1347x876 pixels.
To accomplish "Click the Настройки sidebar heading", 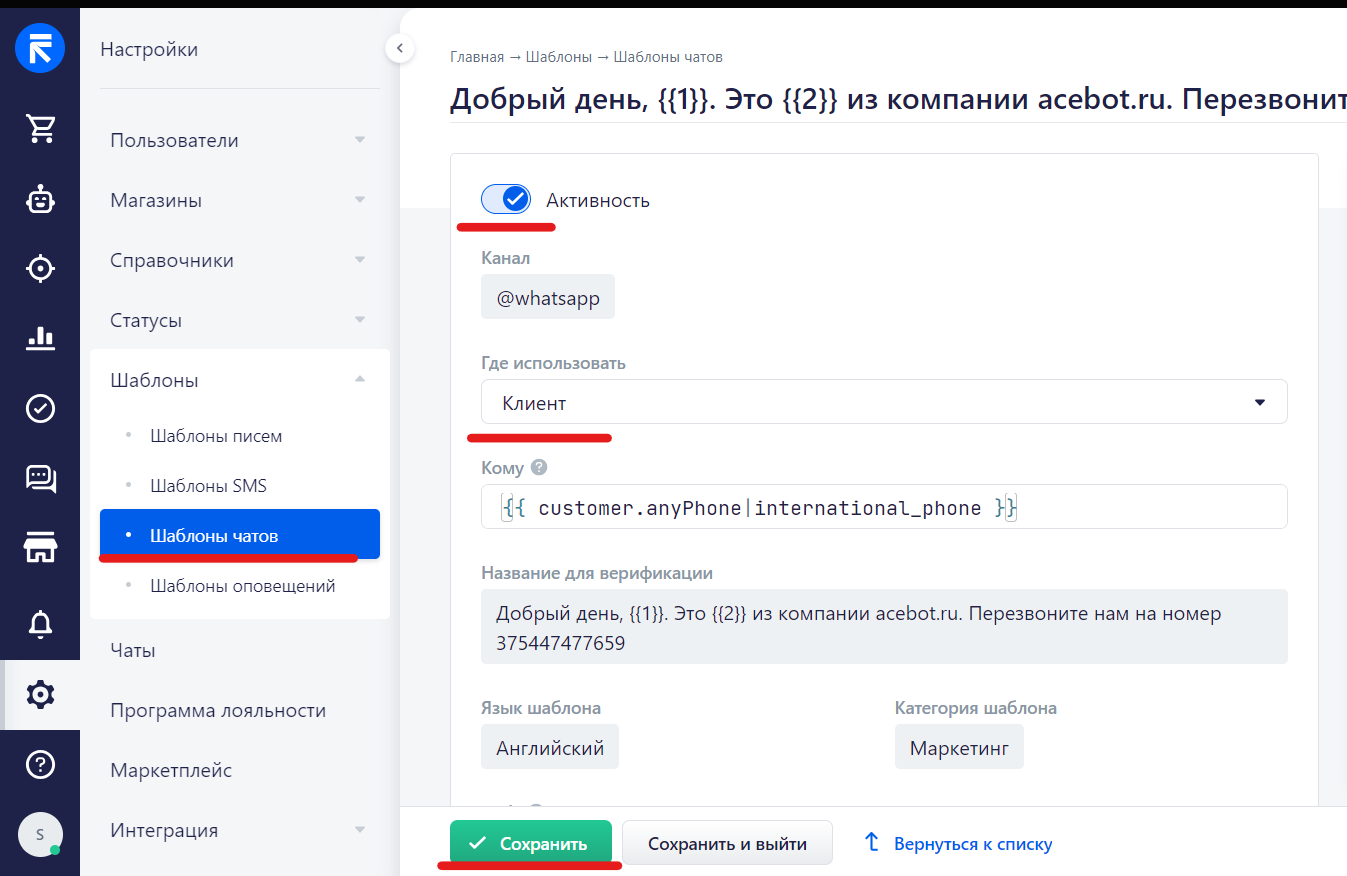I will [x=149, y=49].
